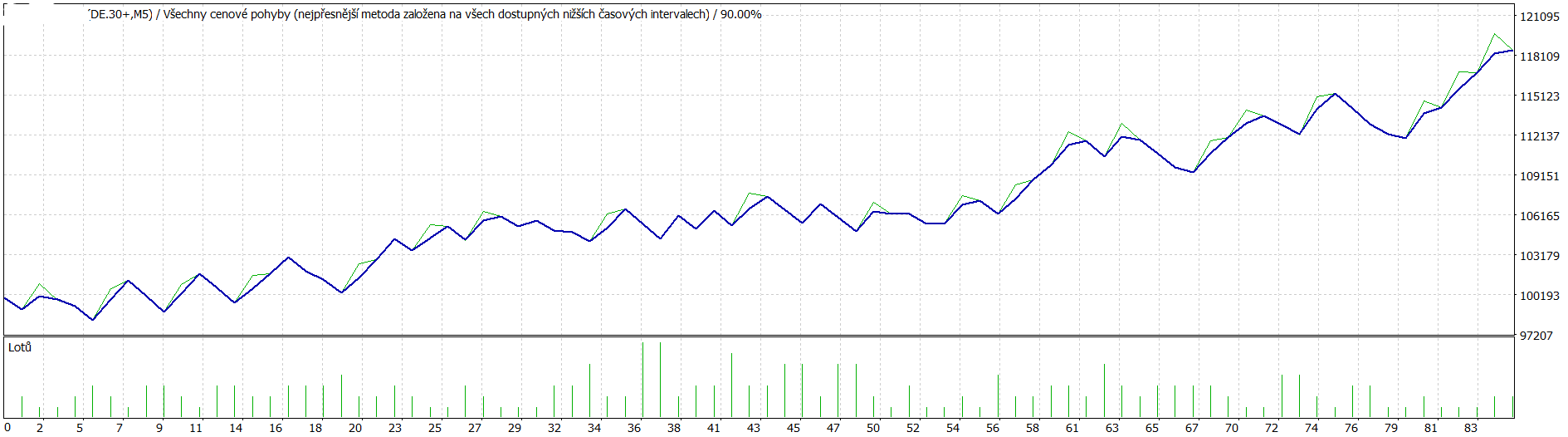Click trade number 9 on the x-axis

pos(159,428)
